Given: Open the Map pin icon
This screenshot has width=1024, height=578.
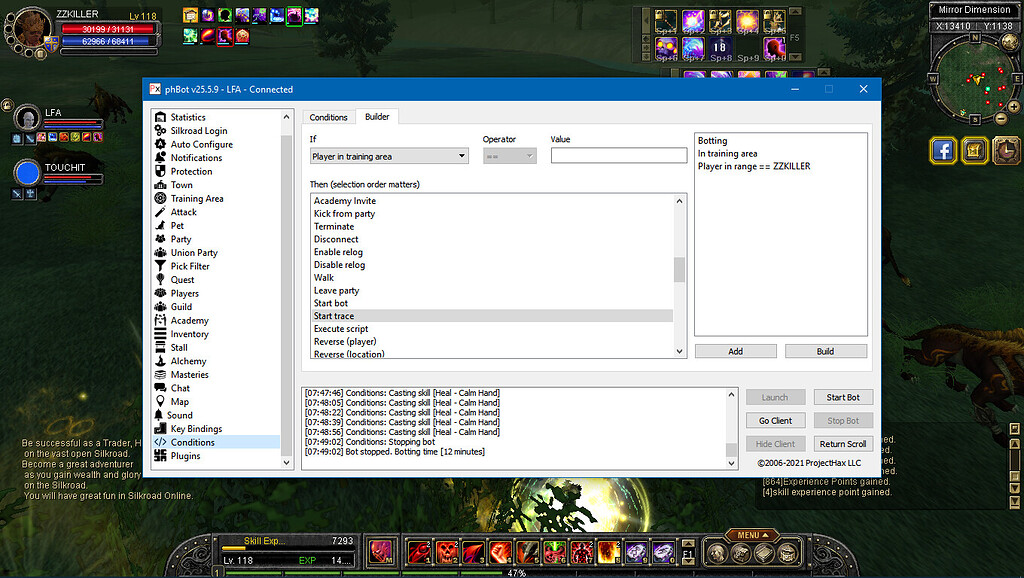Looking at the screenshot, I should click(x=160, y=402).
